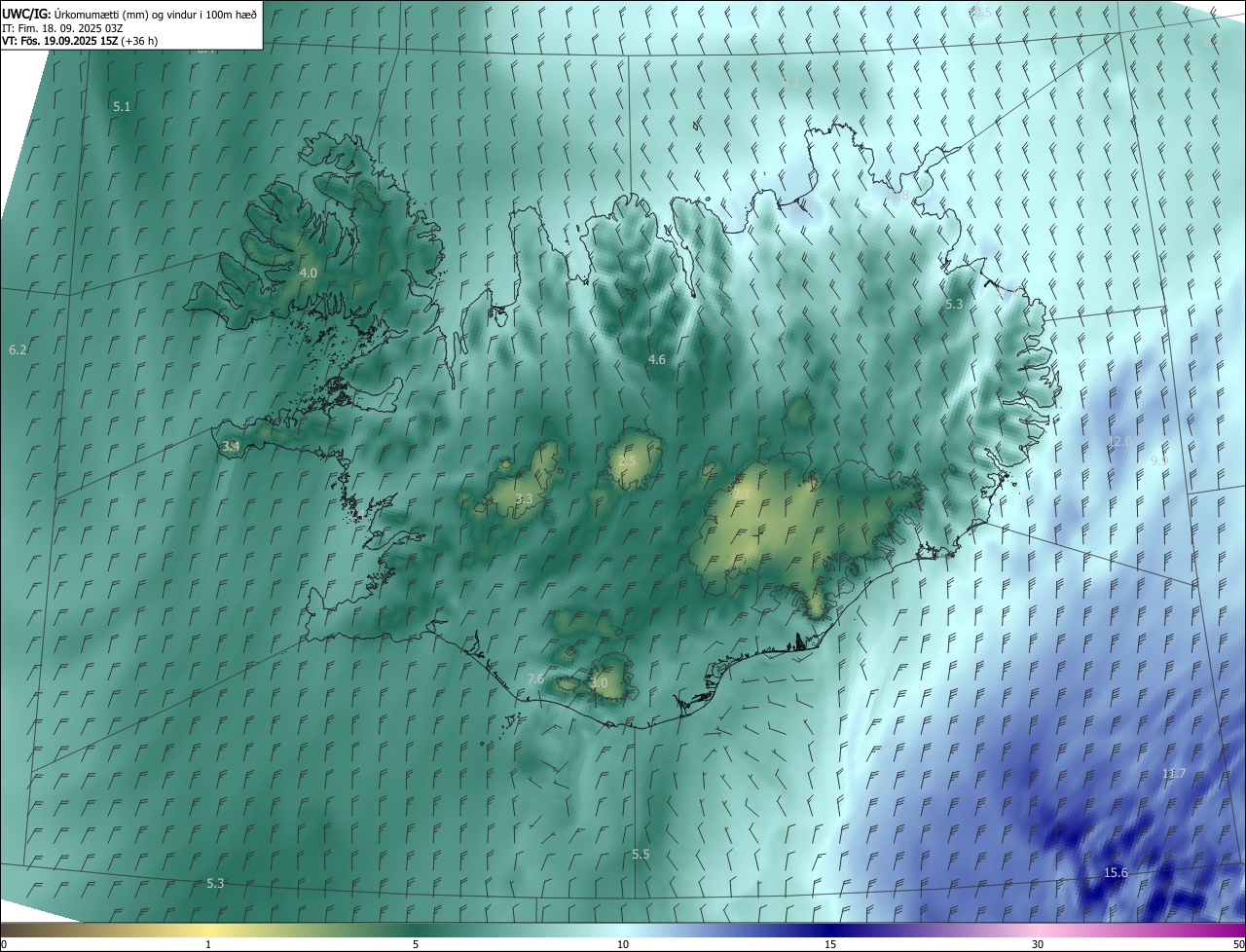The image size is (1246, 952).
Task: Click the colour scale tick label 1
Action: 208,944
